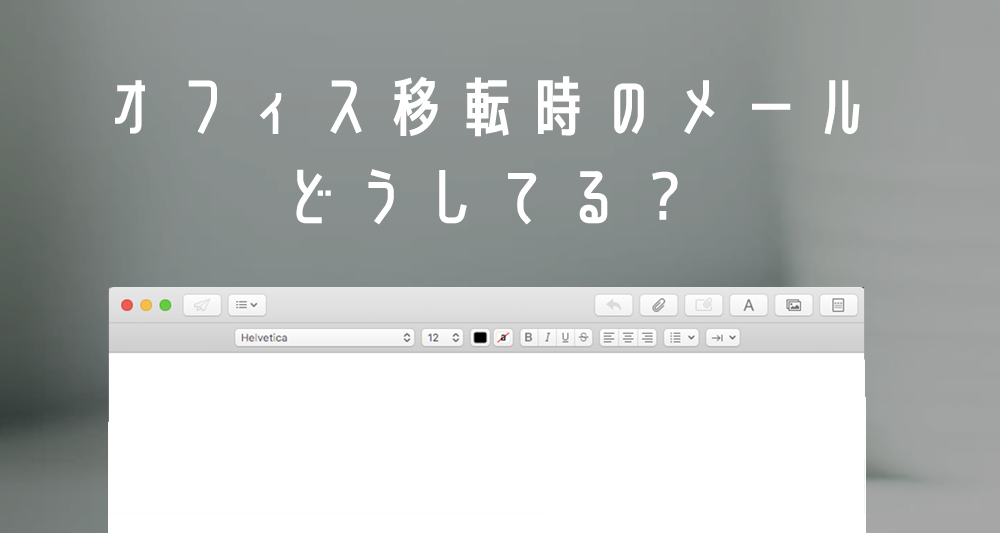Click inside the empty message body
Image resolution: width=1000 pixels, height=533 pixels.
(x=487, y=443)
